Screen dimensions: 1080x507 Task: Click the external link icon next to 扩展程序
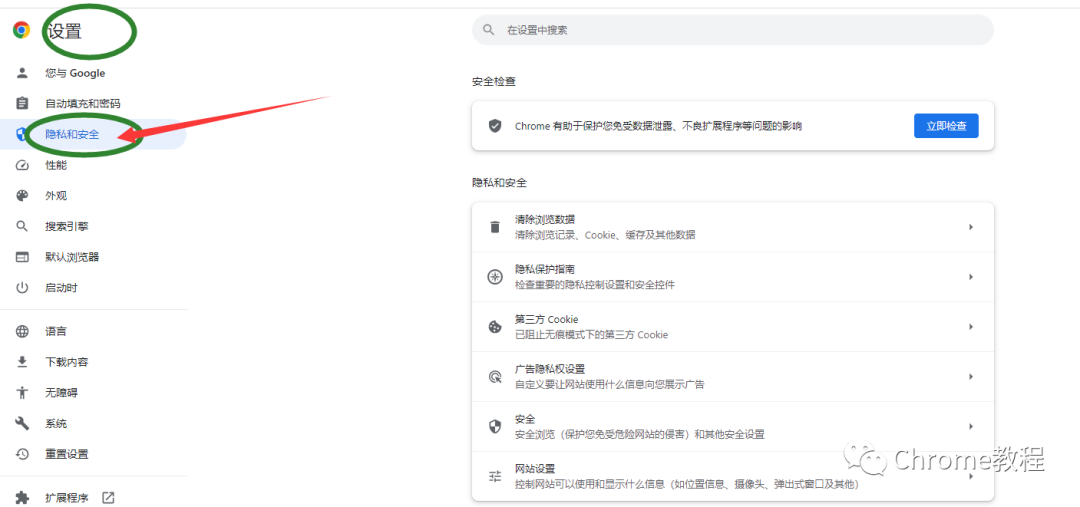[108, 497]
